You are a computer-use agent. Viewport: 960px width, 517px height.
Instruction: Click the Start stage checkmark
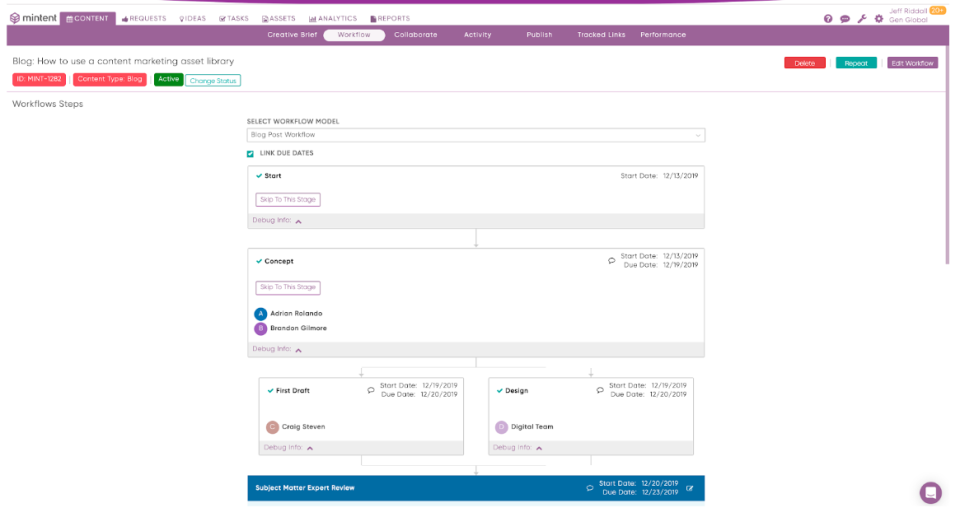click(x=259, y=176)
